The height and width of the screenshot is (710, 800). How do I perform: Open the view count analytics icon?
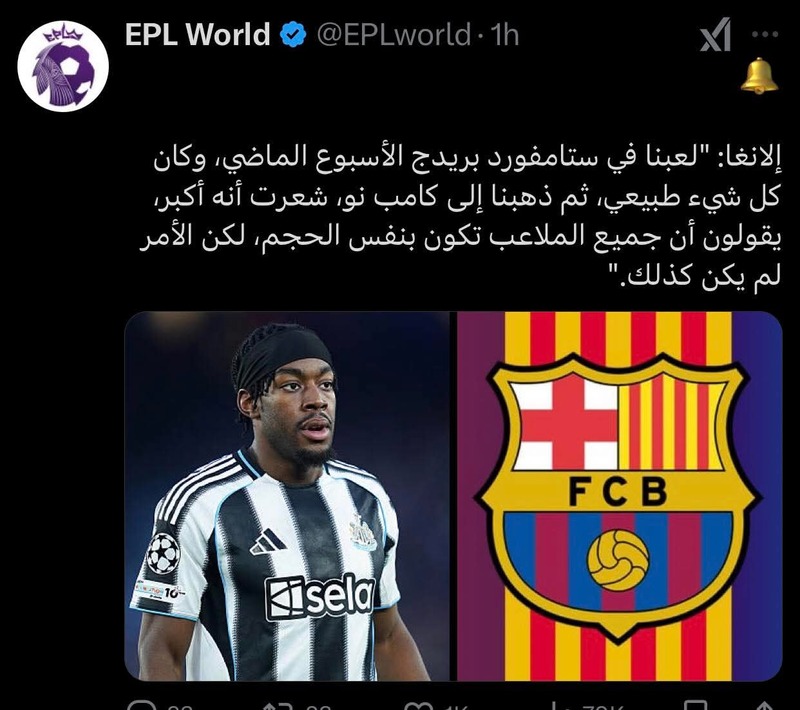558,706
